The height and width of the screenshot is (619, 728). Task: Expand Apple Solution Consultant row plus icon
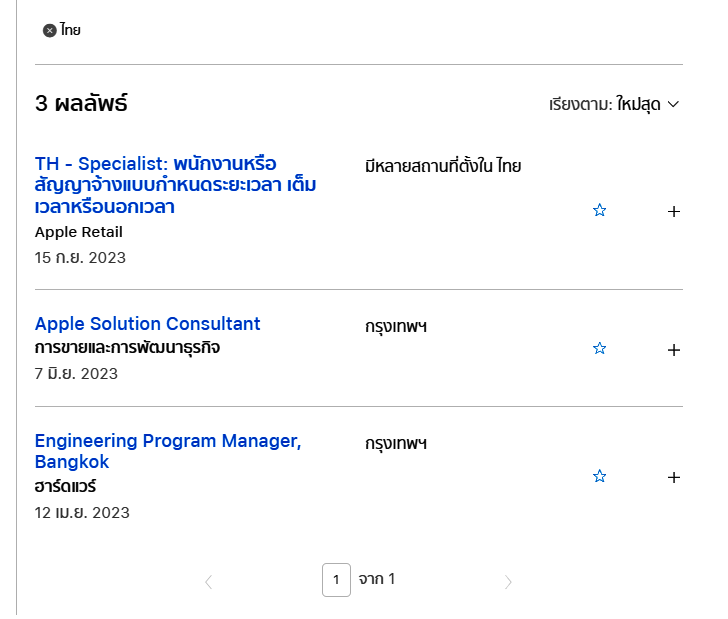click(674, 350)
